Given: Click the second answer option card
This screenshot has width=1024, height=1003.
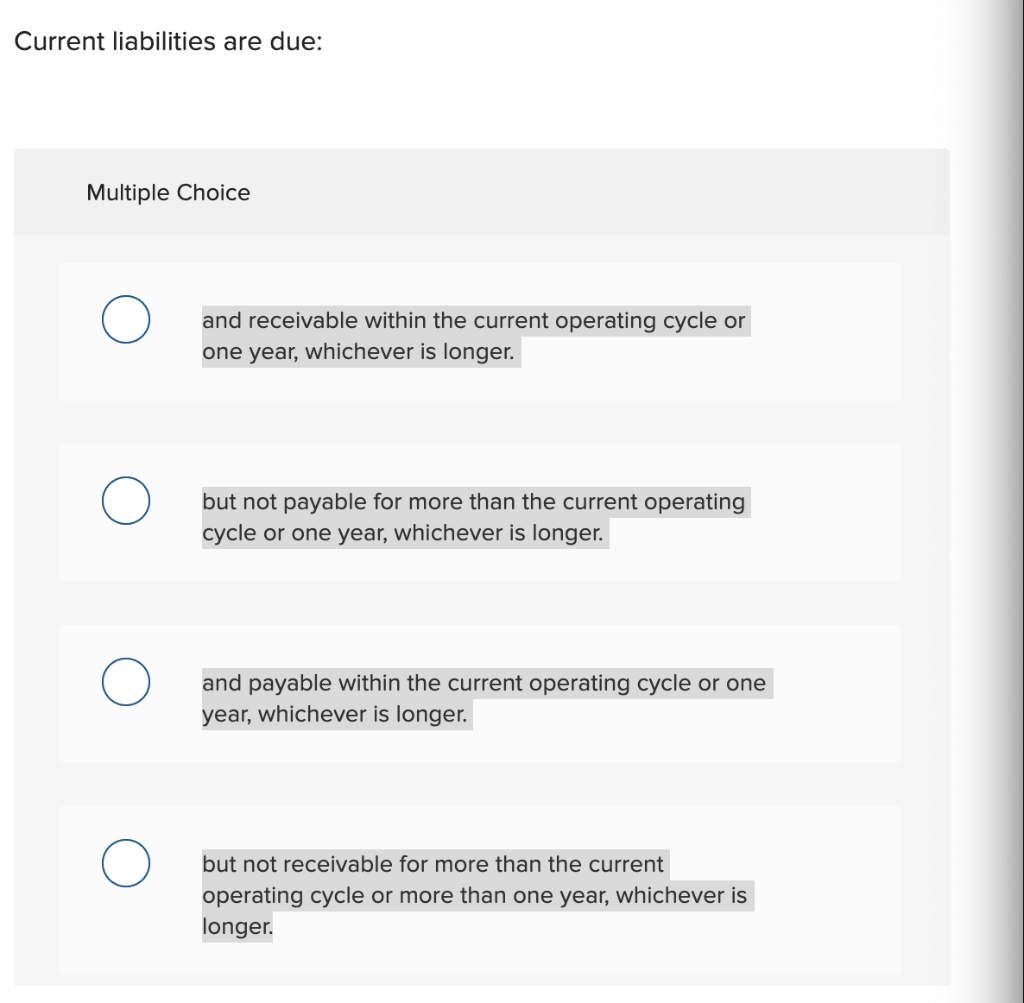Looking at the screenshot, I should [480, 512].
